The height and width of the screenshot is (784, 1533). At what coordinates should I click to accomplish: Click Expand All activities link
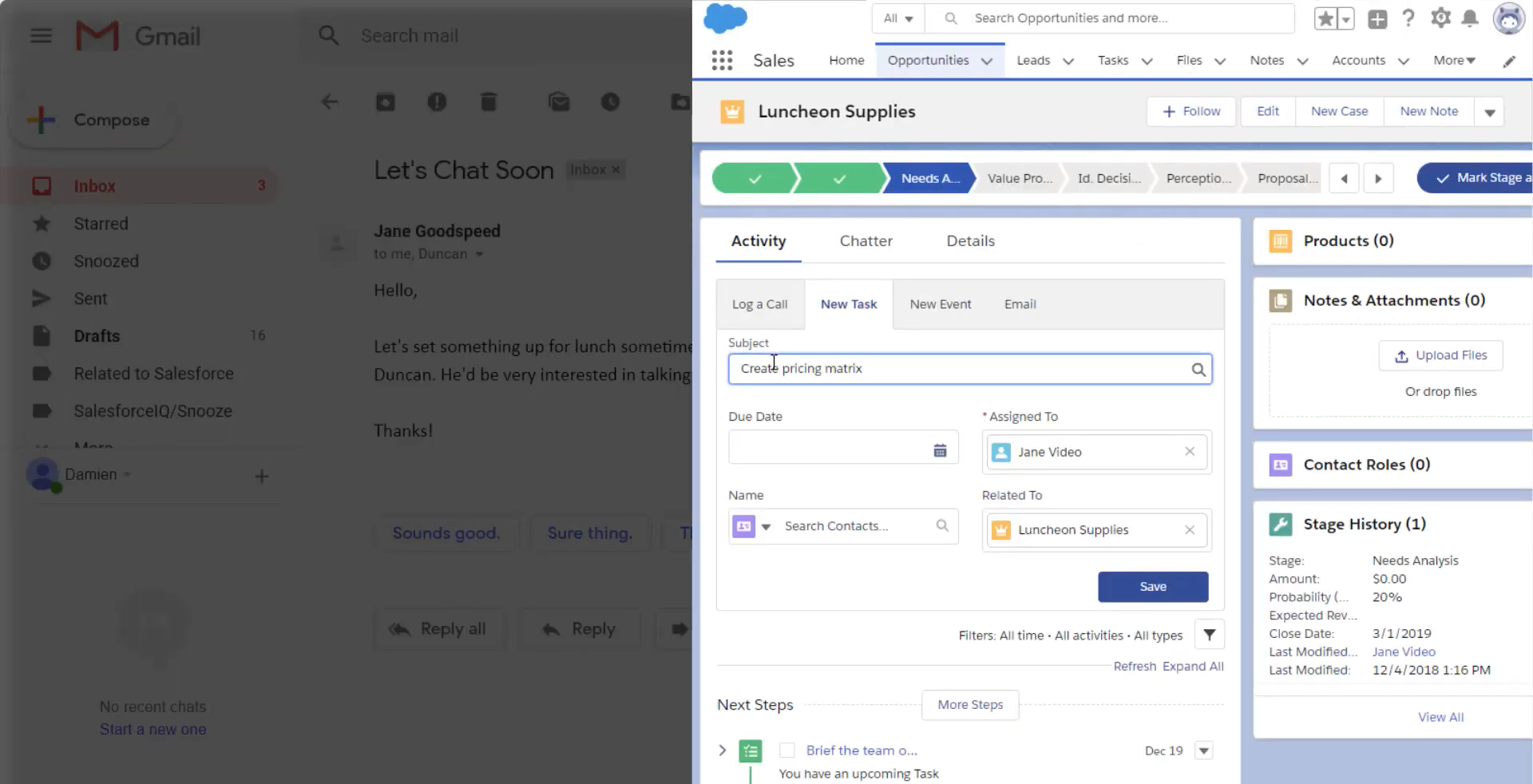(x=1193, y=667)
